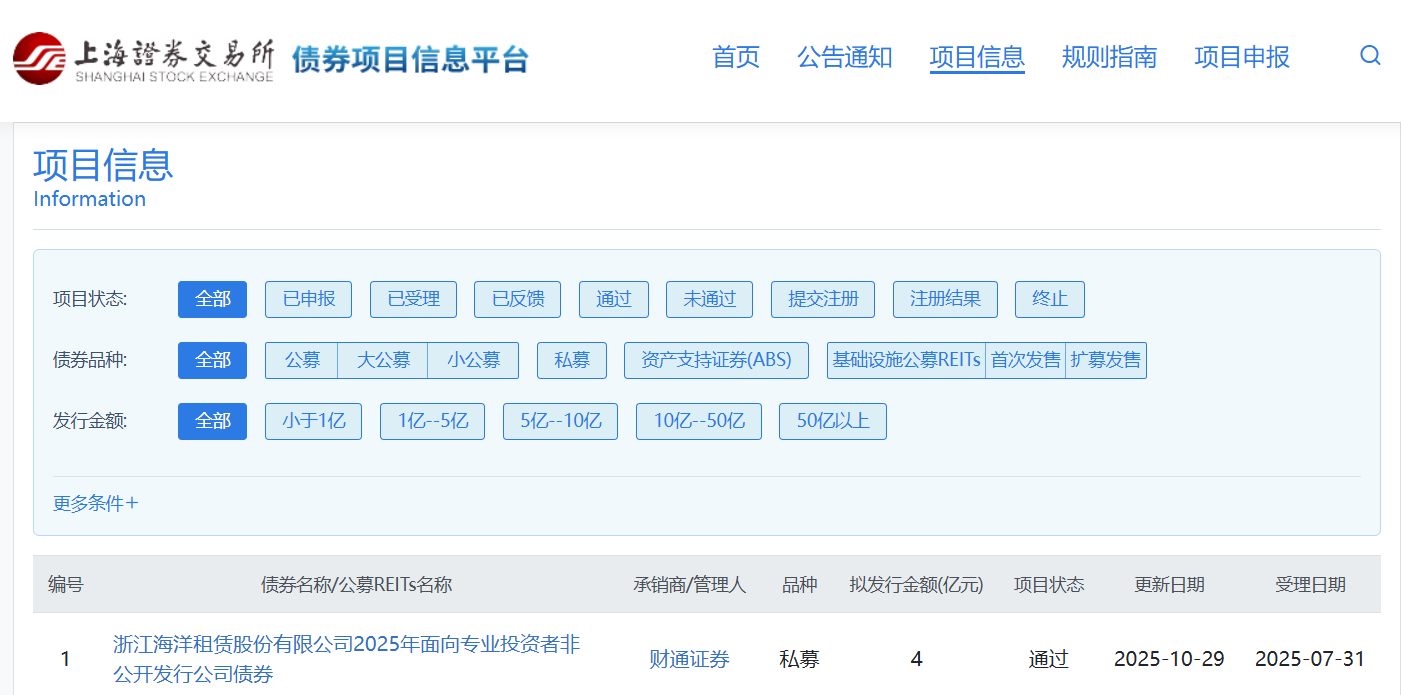The height and width of the screenshot is (695, 1401).
Task: Click the Shanghai Stock Exchange logo
Action: point(143,58)
